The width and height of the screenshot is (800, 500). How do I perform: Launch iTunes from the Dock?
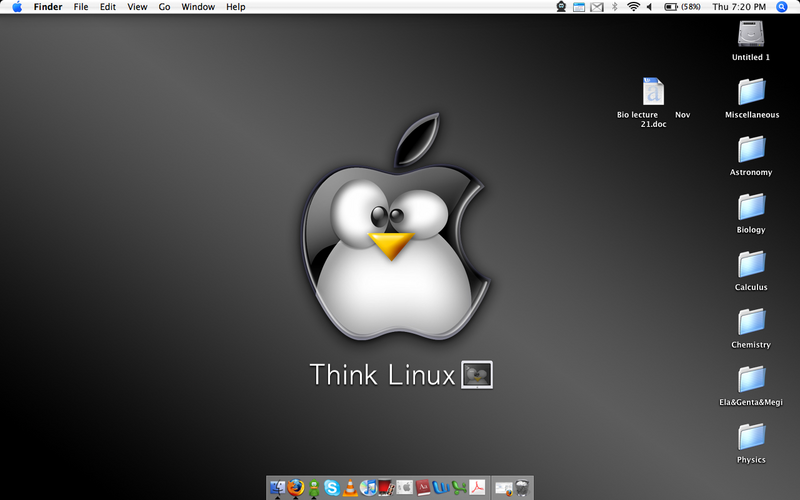point(368,488)
